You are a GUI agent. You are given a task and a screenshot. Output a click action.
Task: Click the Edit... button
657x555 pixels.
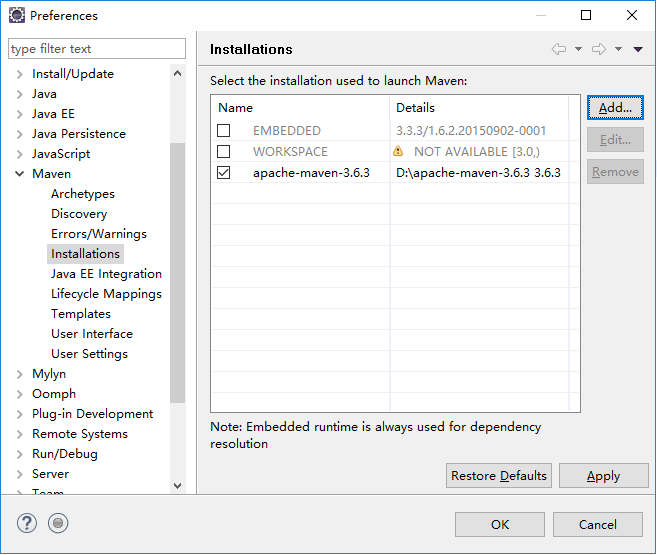click(x=615, y=139)
